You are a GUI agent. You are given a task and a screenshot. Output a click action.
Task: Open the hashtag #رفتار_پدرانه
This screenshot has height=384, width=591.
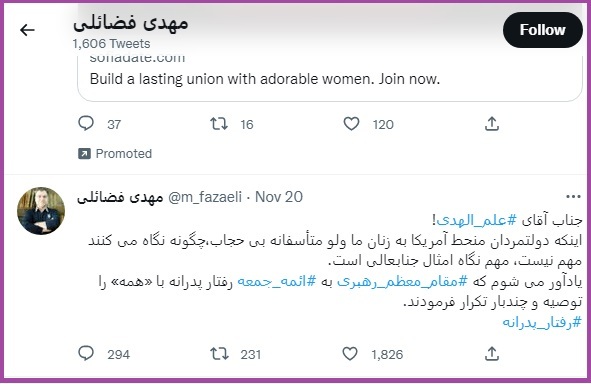pos(542,322)
